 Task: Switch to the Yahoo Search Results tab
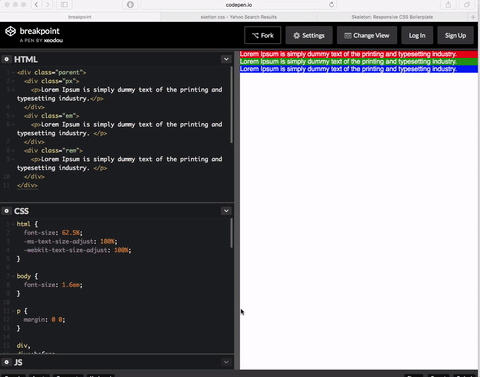[x=239, y=17]
